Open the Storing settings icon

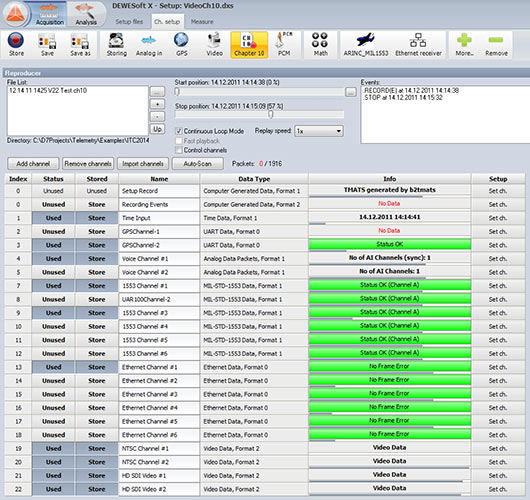[117, 44]
